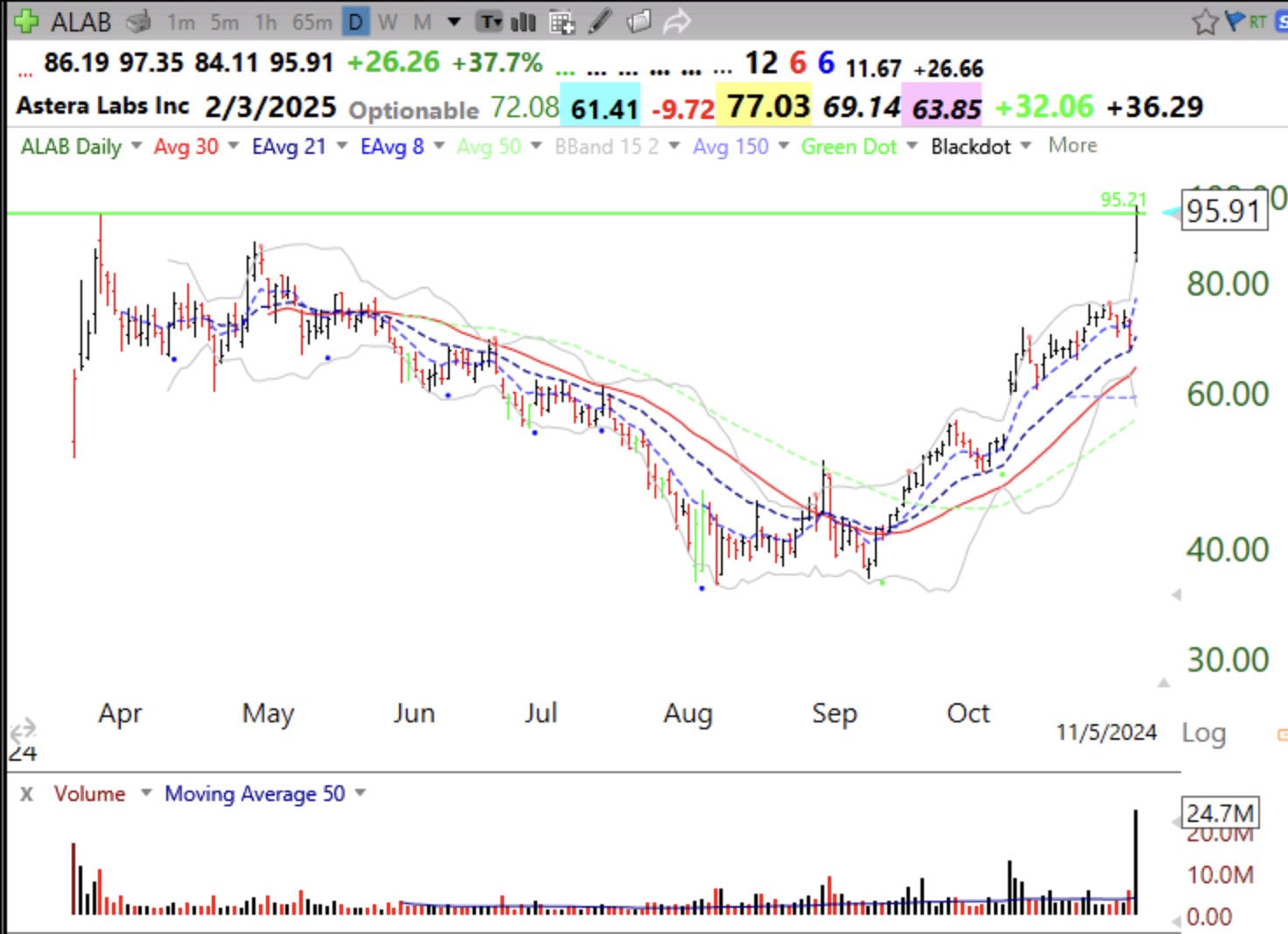Open the timeframe dropdown arrow
This screenshot has width=1288, height=934.
tap(453, 22)
